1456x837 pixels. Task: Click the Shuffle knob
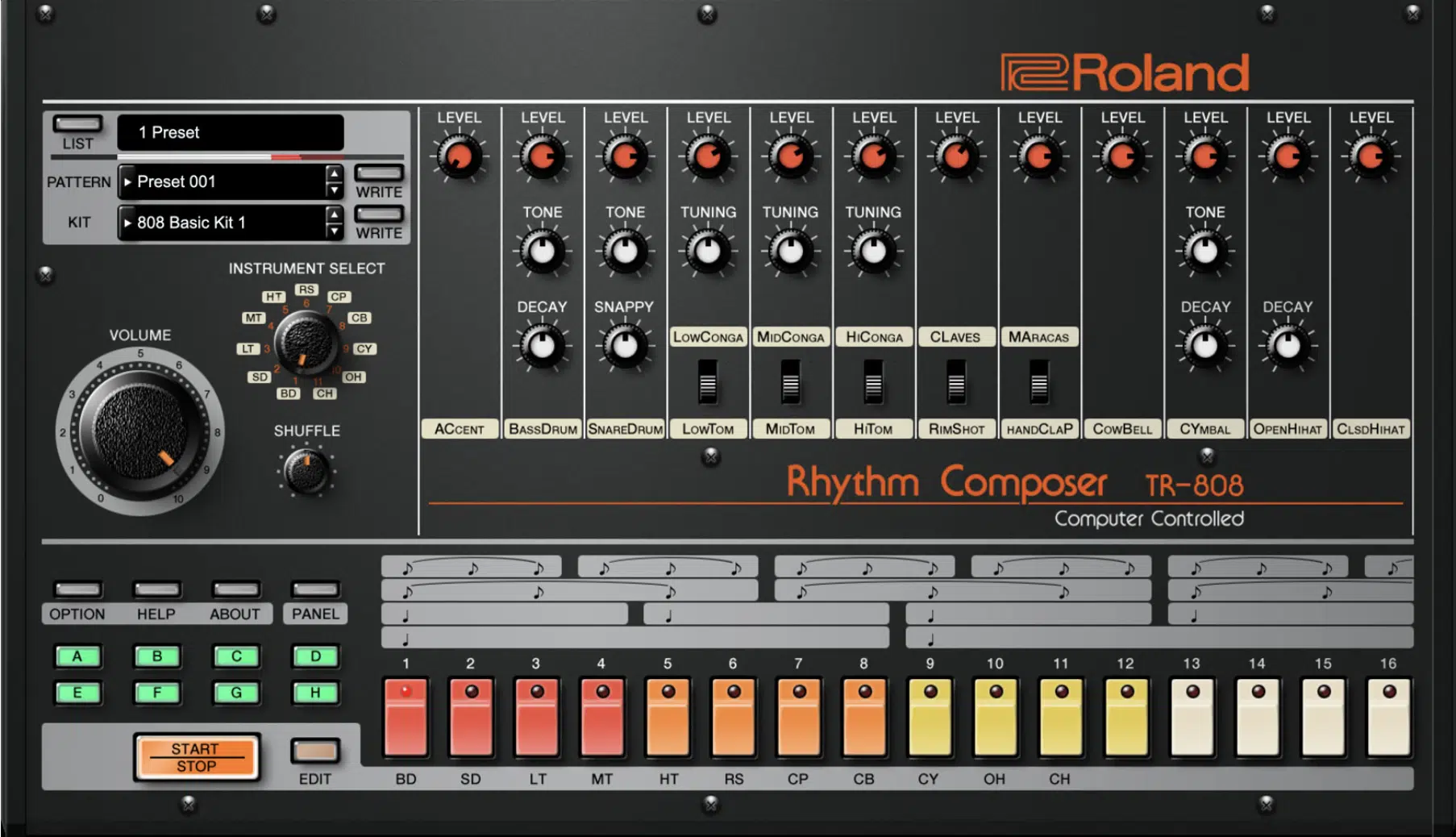click(x=306, y=472)
